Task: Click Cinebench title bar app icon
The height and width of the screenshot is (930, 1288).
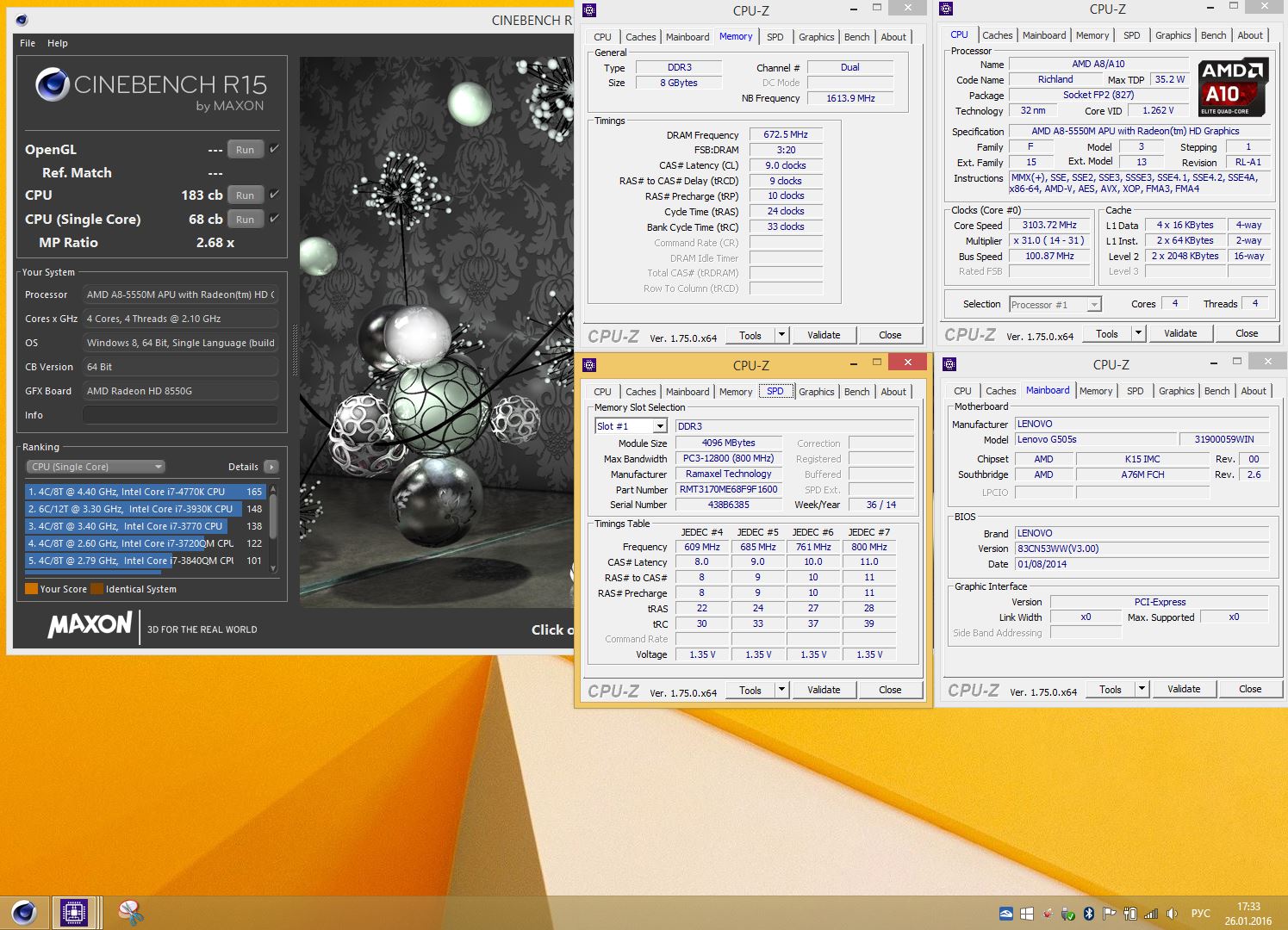Action: (22, 20)
